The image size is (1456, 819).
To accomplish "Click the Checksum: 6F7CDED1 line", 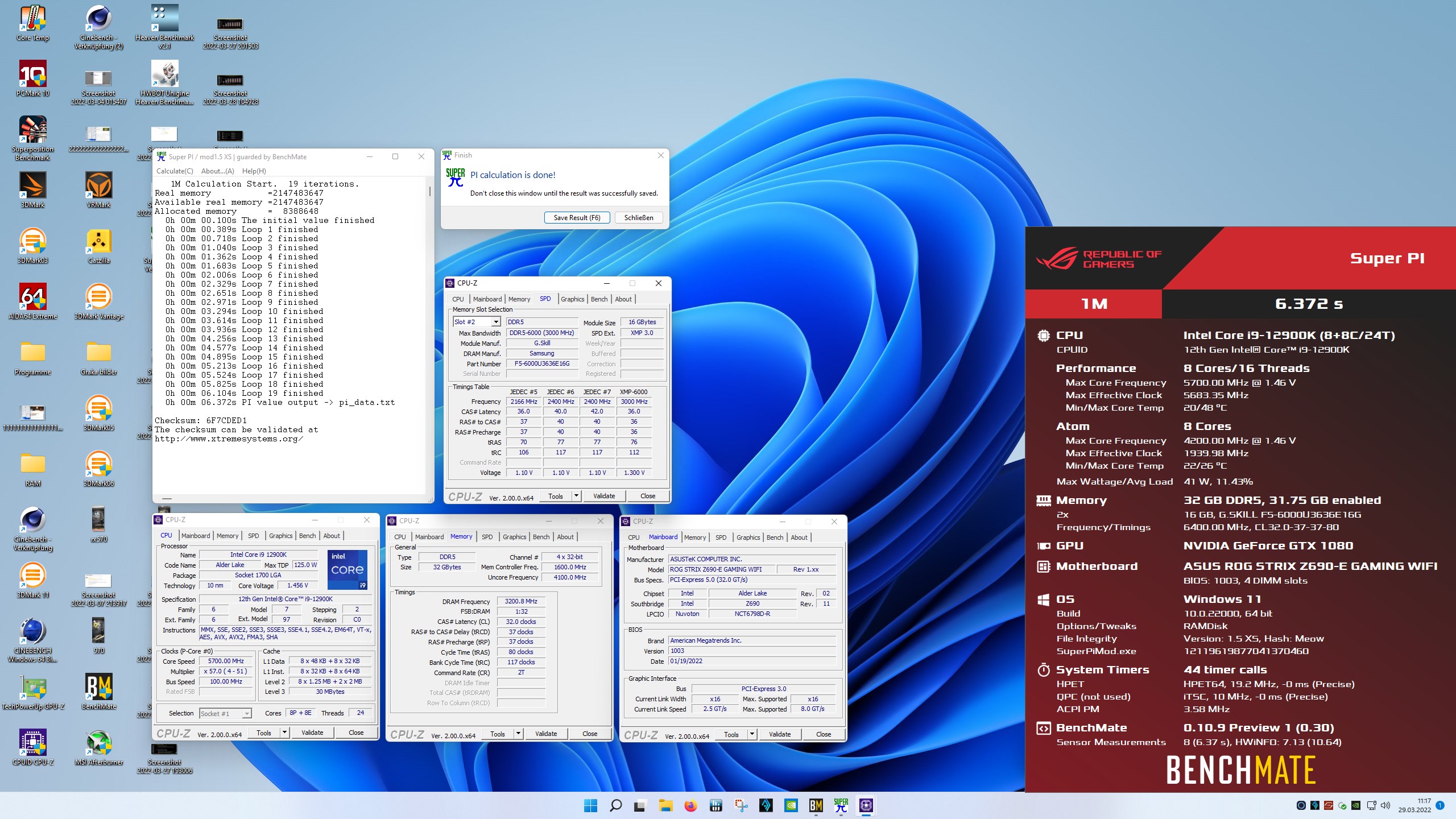I will click(x=201, y=420).
